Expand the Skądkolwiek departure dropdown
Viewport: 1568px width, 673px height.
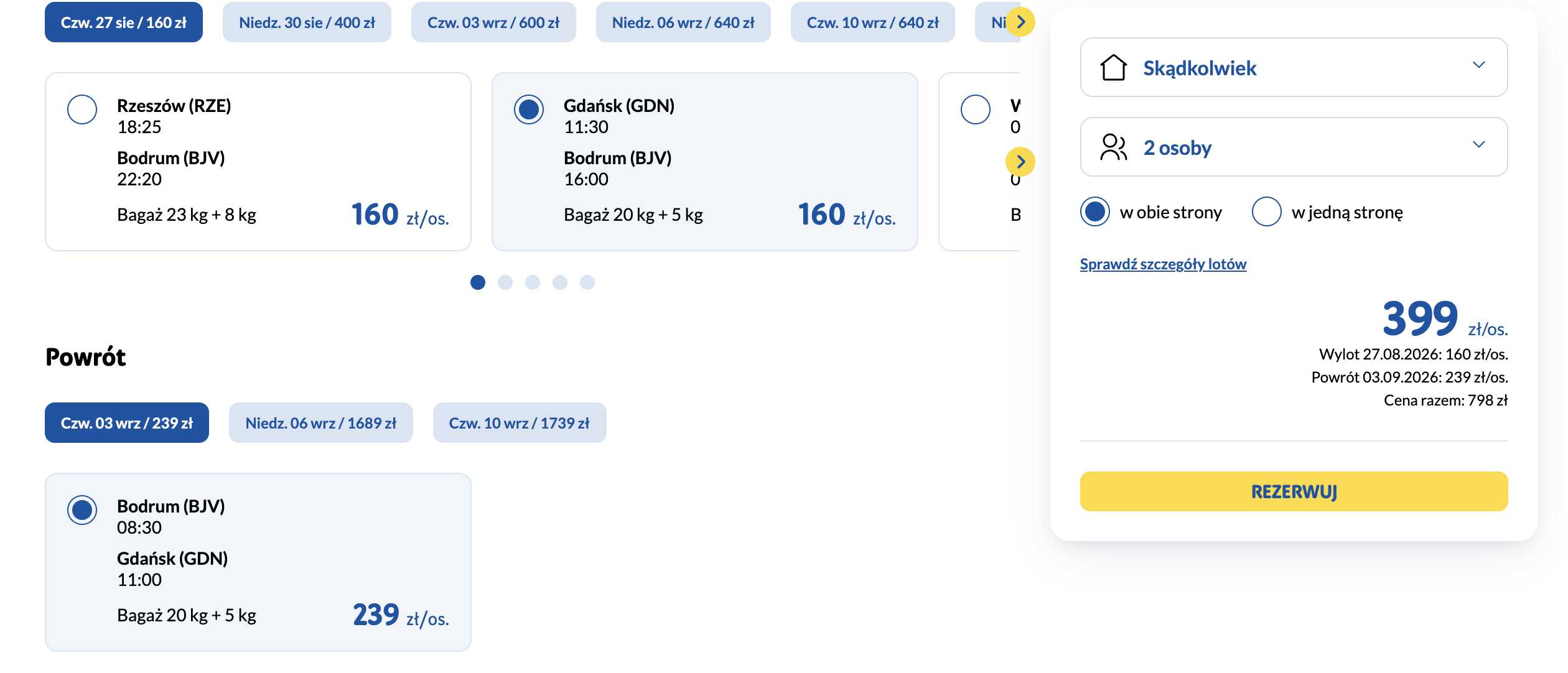click(1294, 67)
